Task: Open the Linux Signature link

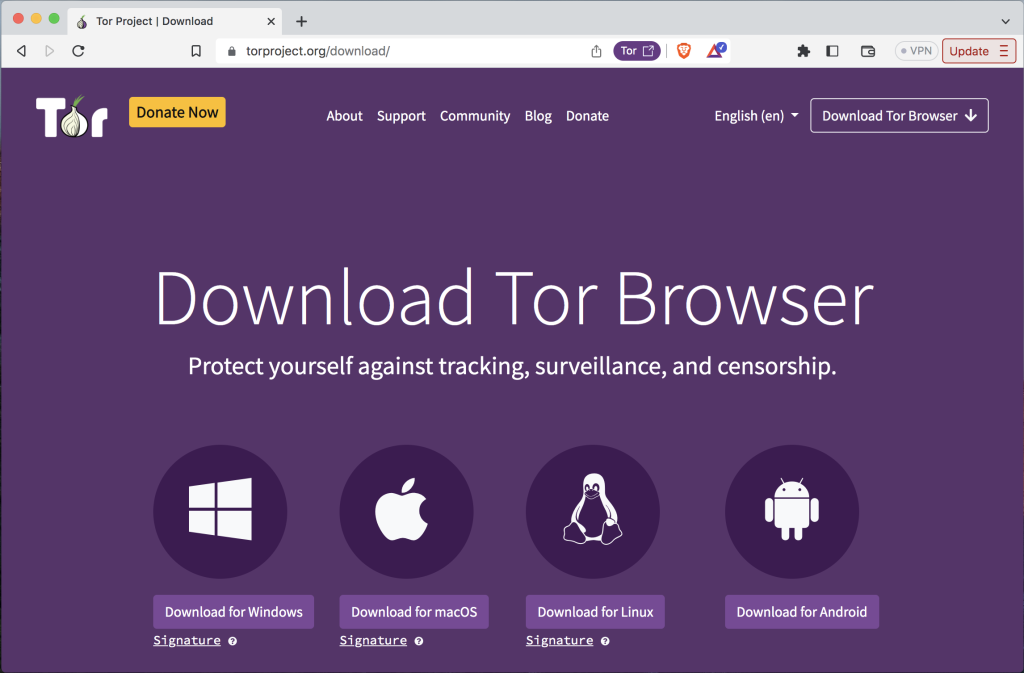Action: (x=560, y=640)
